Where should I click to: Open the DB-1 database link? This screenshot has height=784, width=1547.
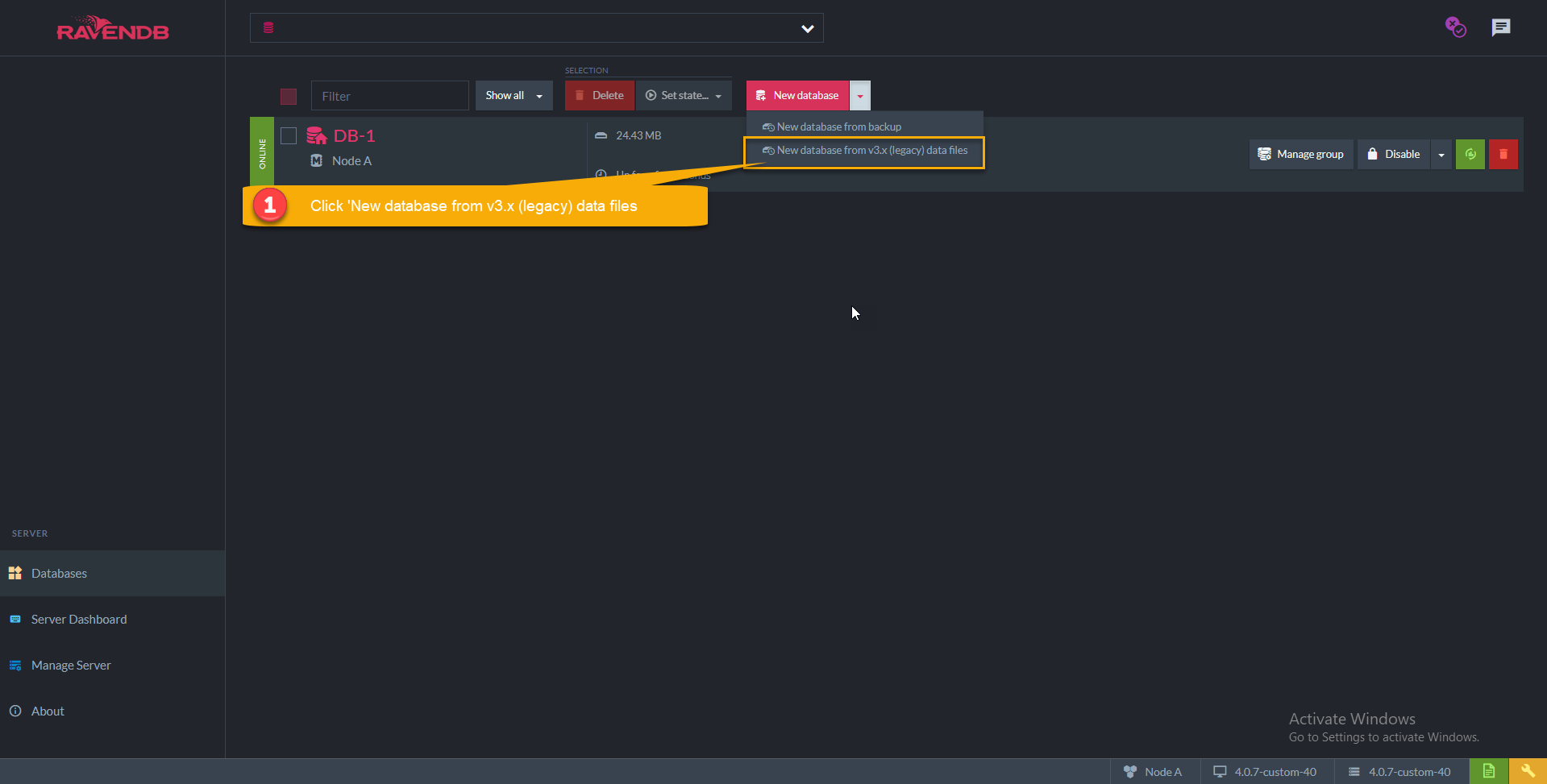[354, 135]
